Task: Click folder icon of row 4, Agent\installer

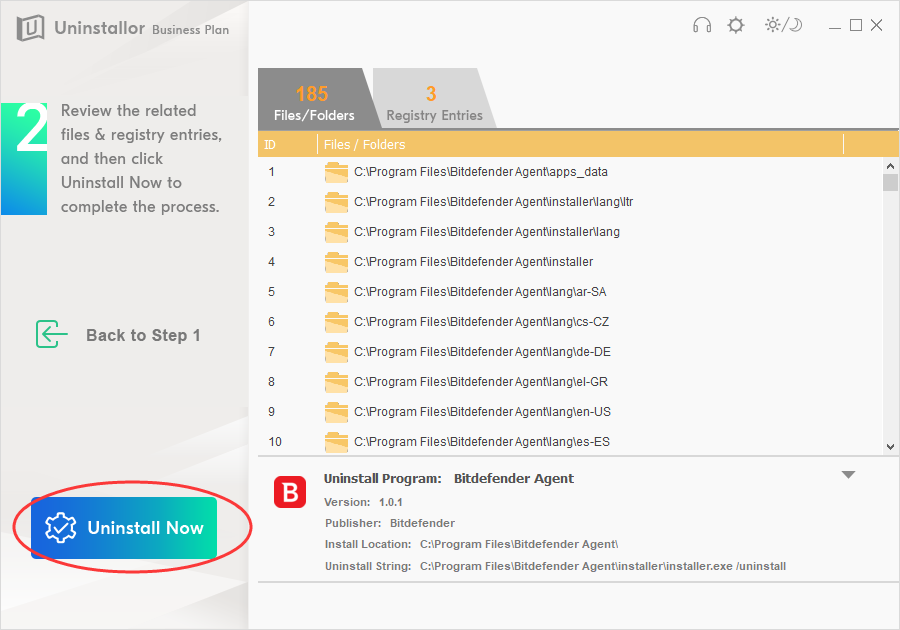Action: pos(336,262)
